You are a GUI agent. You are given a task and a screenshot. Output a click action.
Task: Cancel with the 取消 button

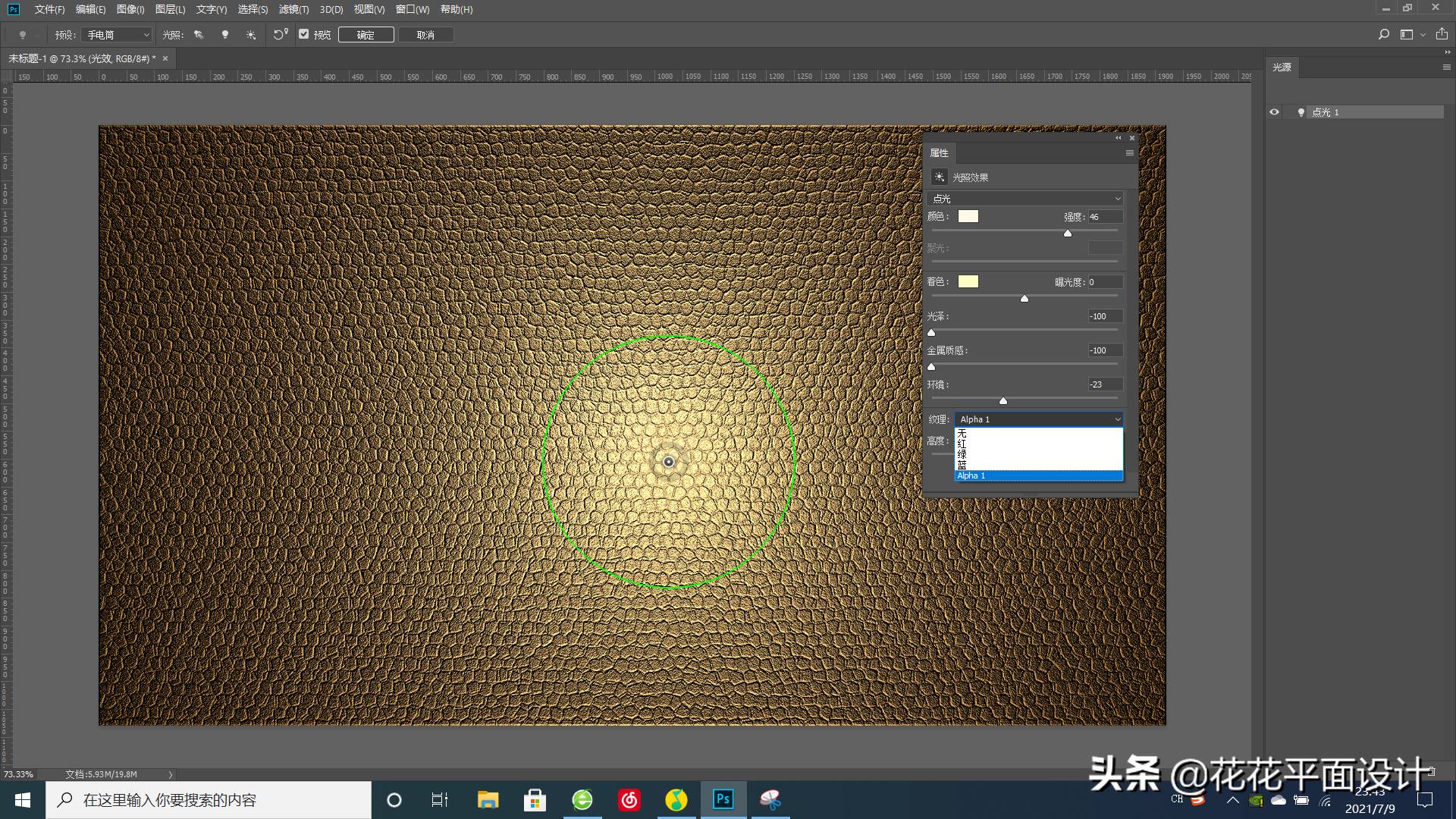pos(425,35)
